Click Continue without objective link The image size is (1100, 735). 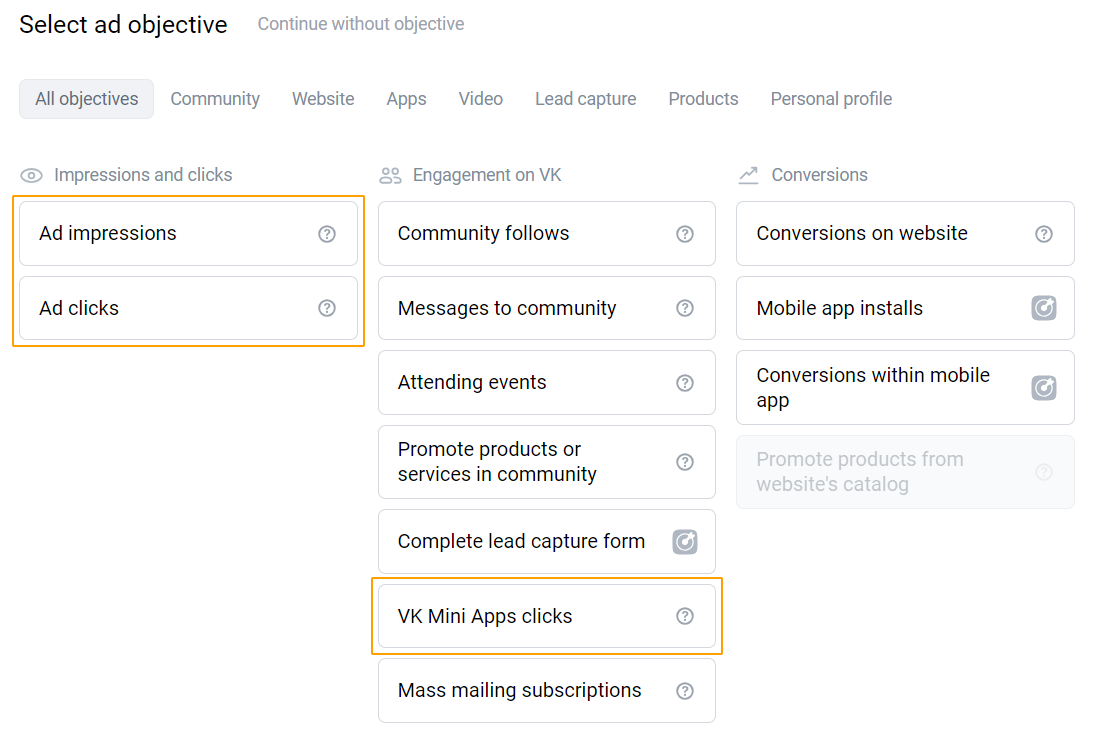pyautogui.click(x=361, y=24)
